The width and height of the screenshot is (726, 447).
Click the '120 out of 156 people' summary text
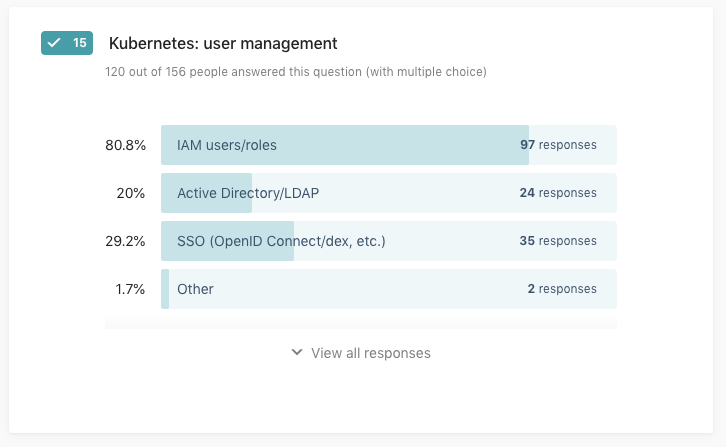point(295,72)
